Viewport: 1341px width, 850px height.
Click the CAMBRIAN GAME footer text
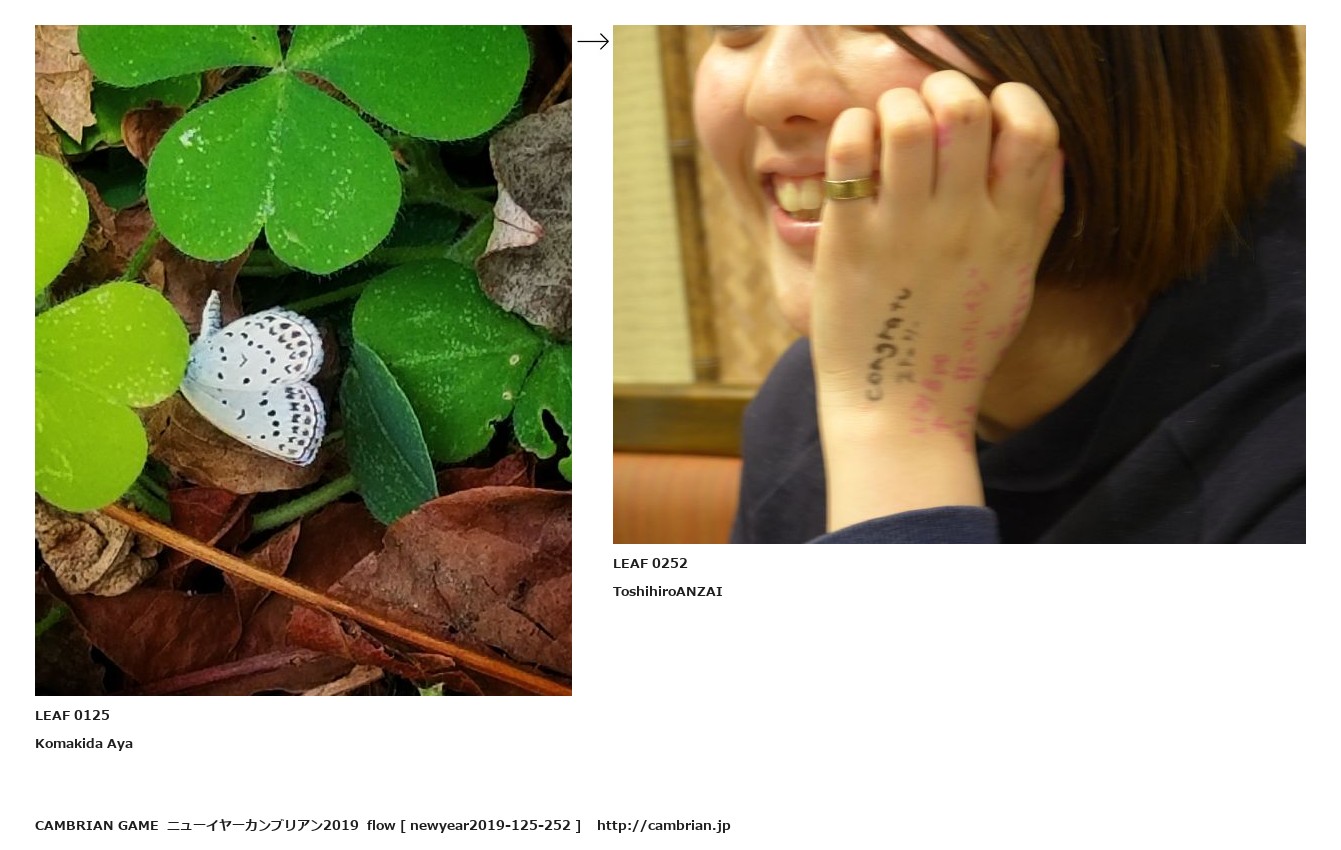click(x=97, y=825)
